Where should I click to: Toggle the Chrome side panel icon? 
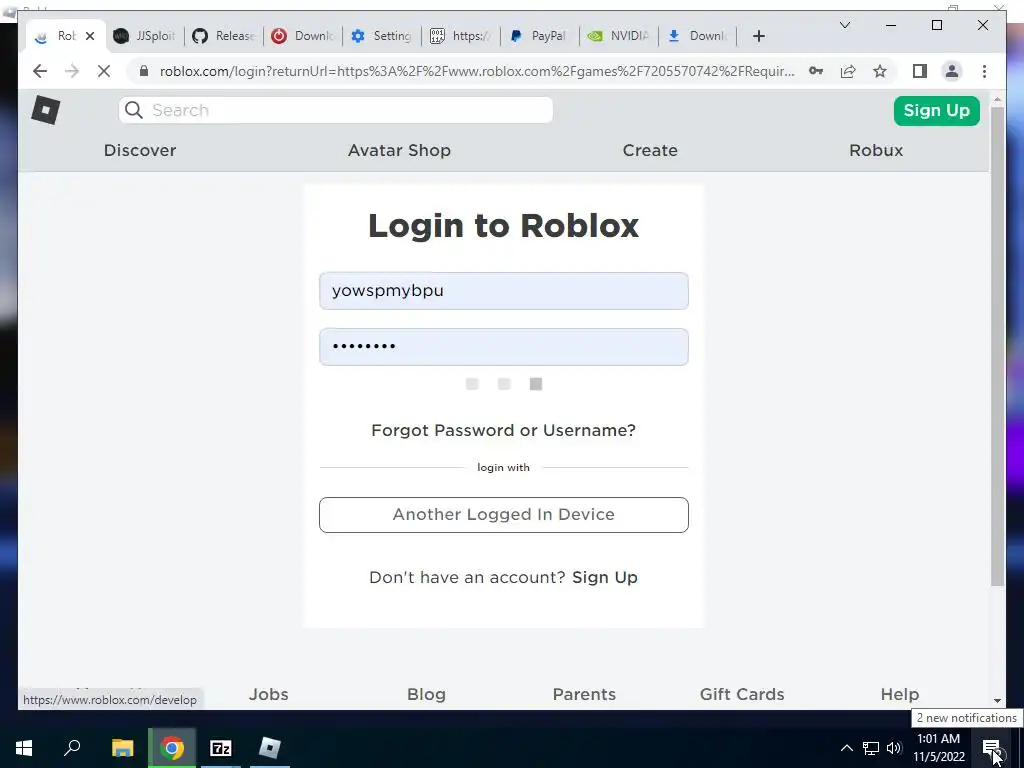920,71
